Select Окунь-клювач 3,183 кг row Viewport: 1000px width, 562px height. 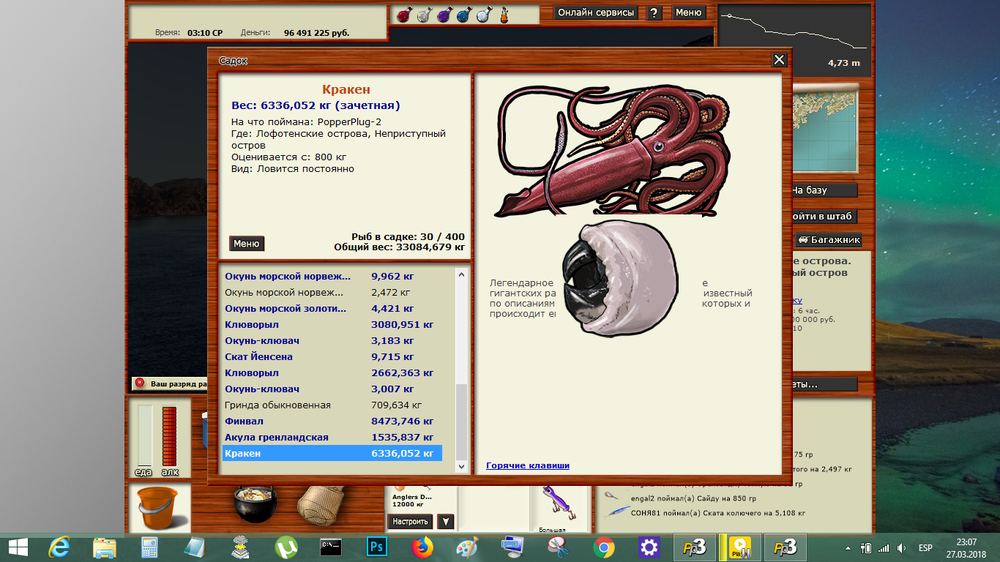click(332, 341)
